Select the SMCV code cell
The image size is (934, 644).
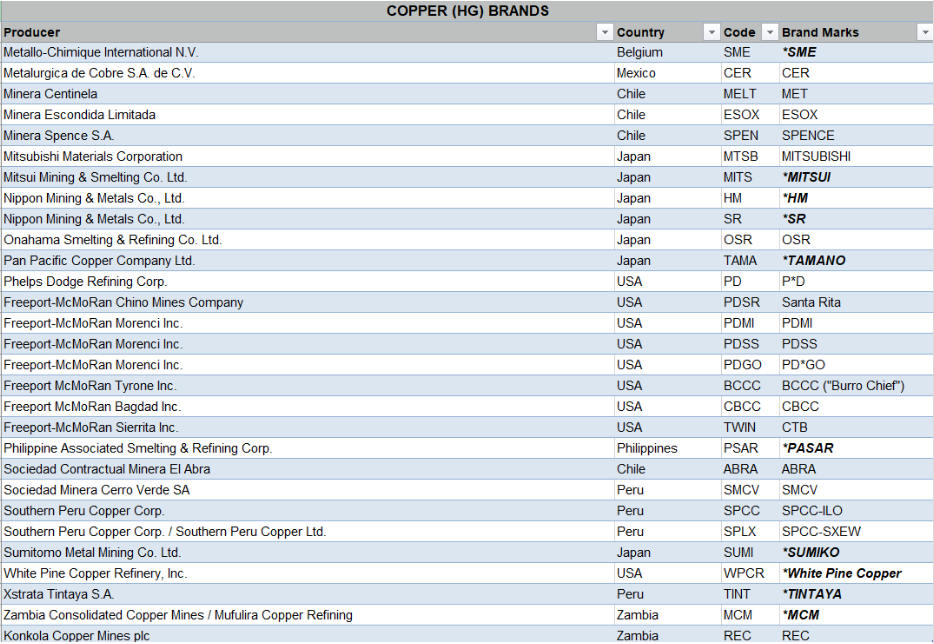click(x=750, y=490)
